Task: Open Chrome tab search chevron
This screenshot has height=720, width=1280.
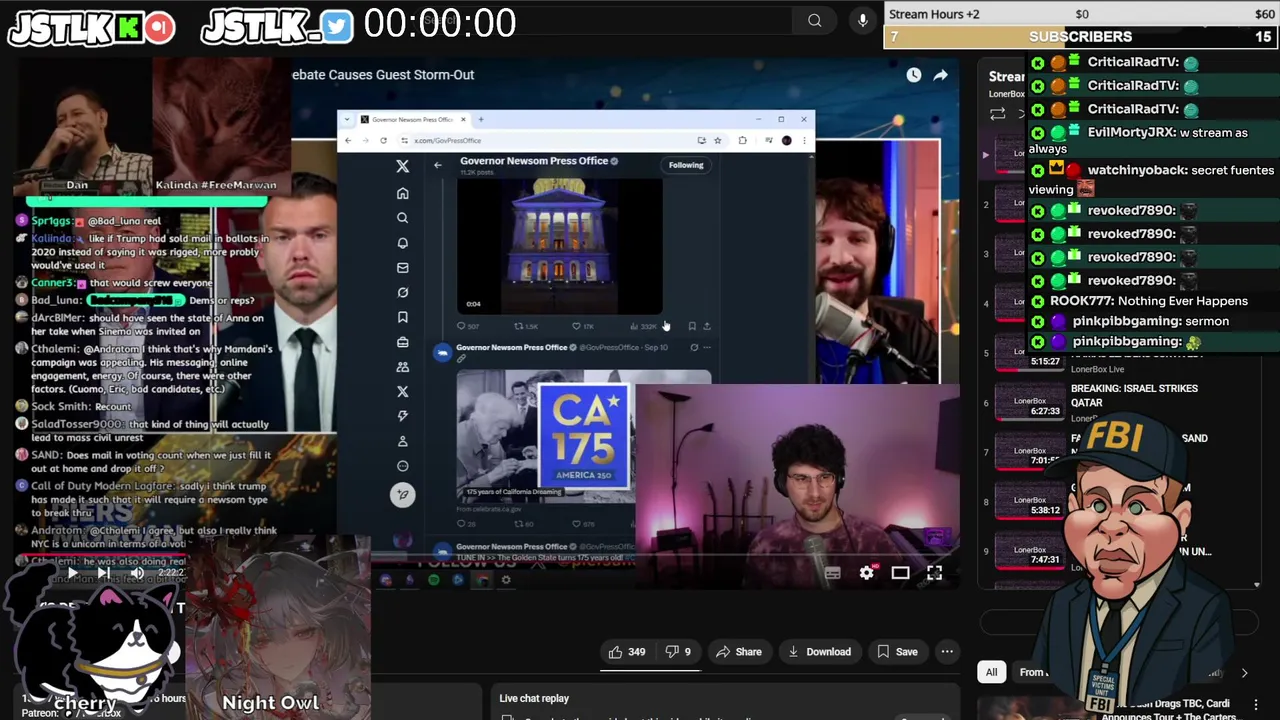Action: 349,120
